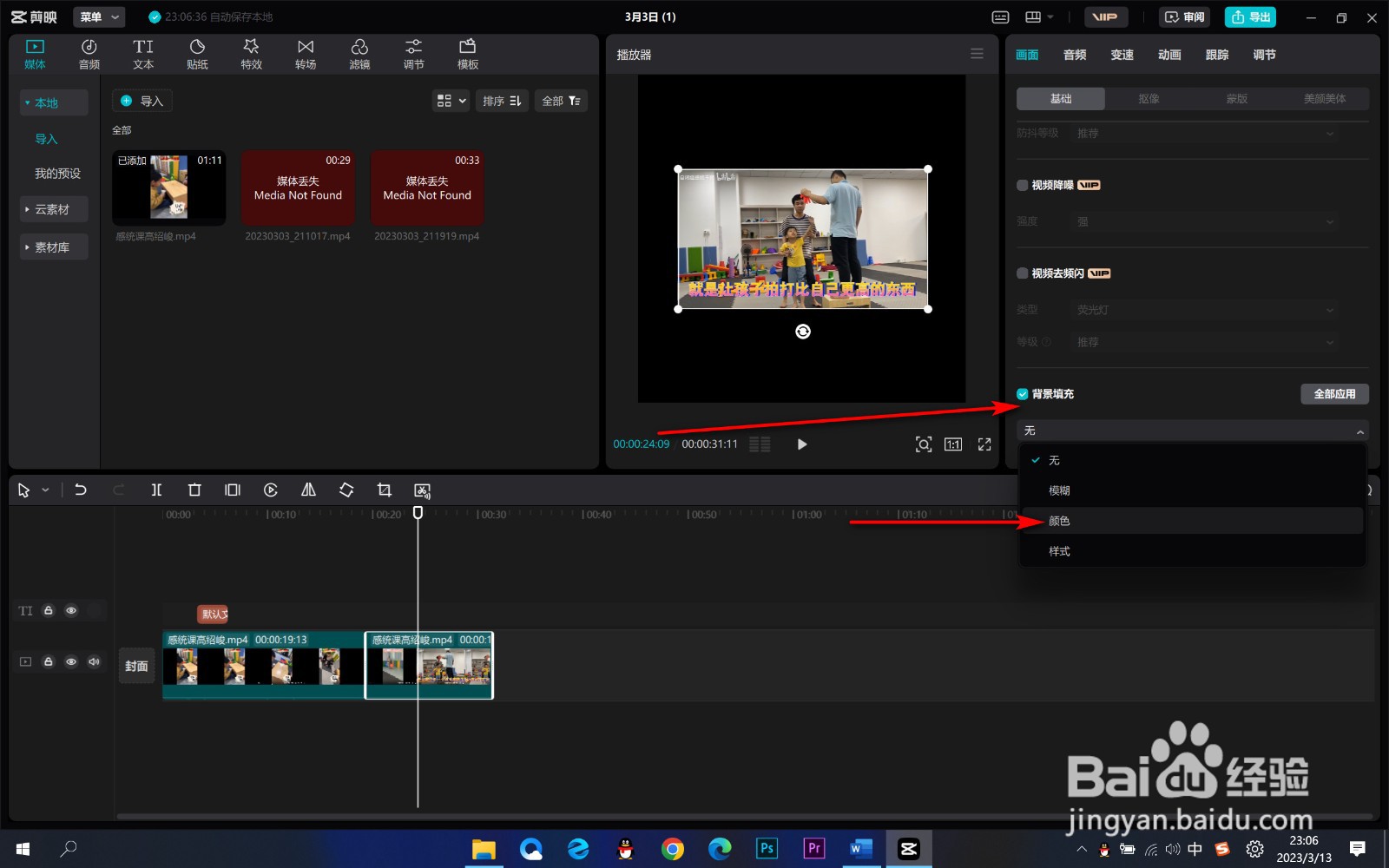Open the view mode grid dropdown
The height and width of the screenshot is (868, 1389).
tap(451, 101)
